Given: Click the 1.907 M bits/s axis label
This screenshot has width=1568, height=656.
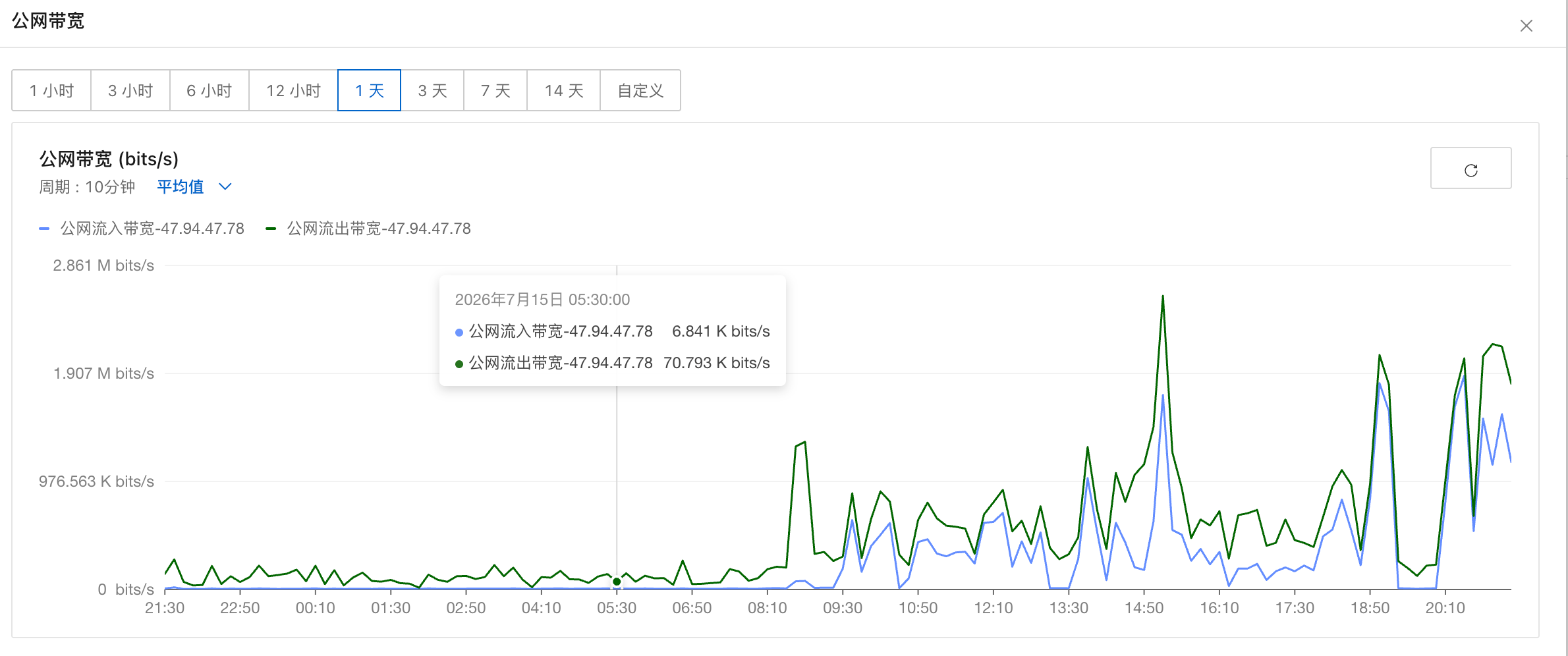Looking at the screenshot, I should click(103, 373).
